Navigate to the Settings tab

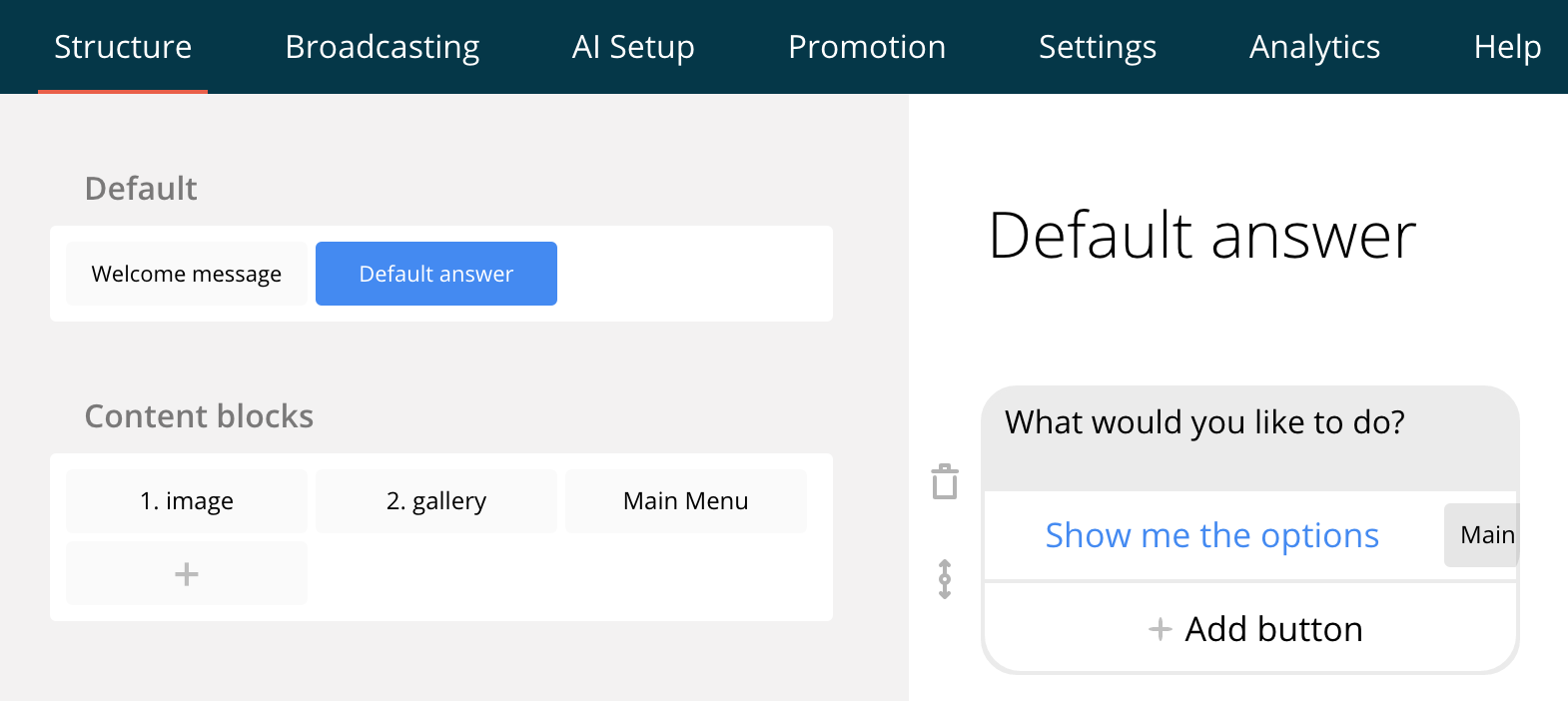(x=1098, y=47)
